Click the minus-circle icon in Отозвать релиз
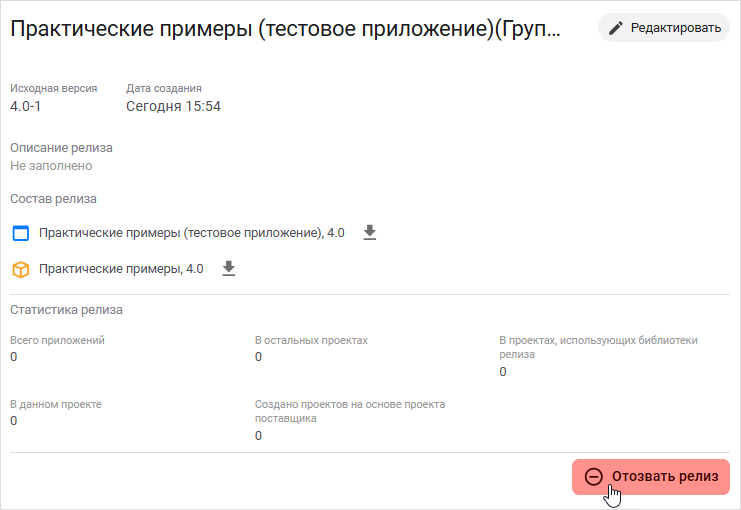This screenshot has height=510, width=741. coord(594,476)
